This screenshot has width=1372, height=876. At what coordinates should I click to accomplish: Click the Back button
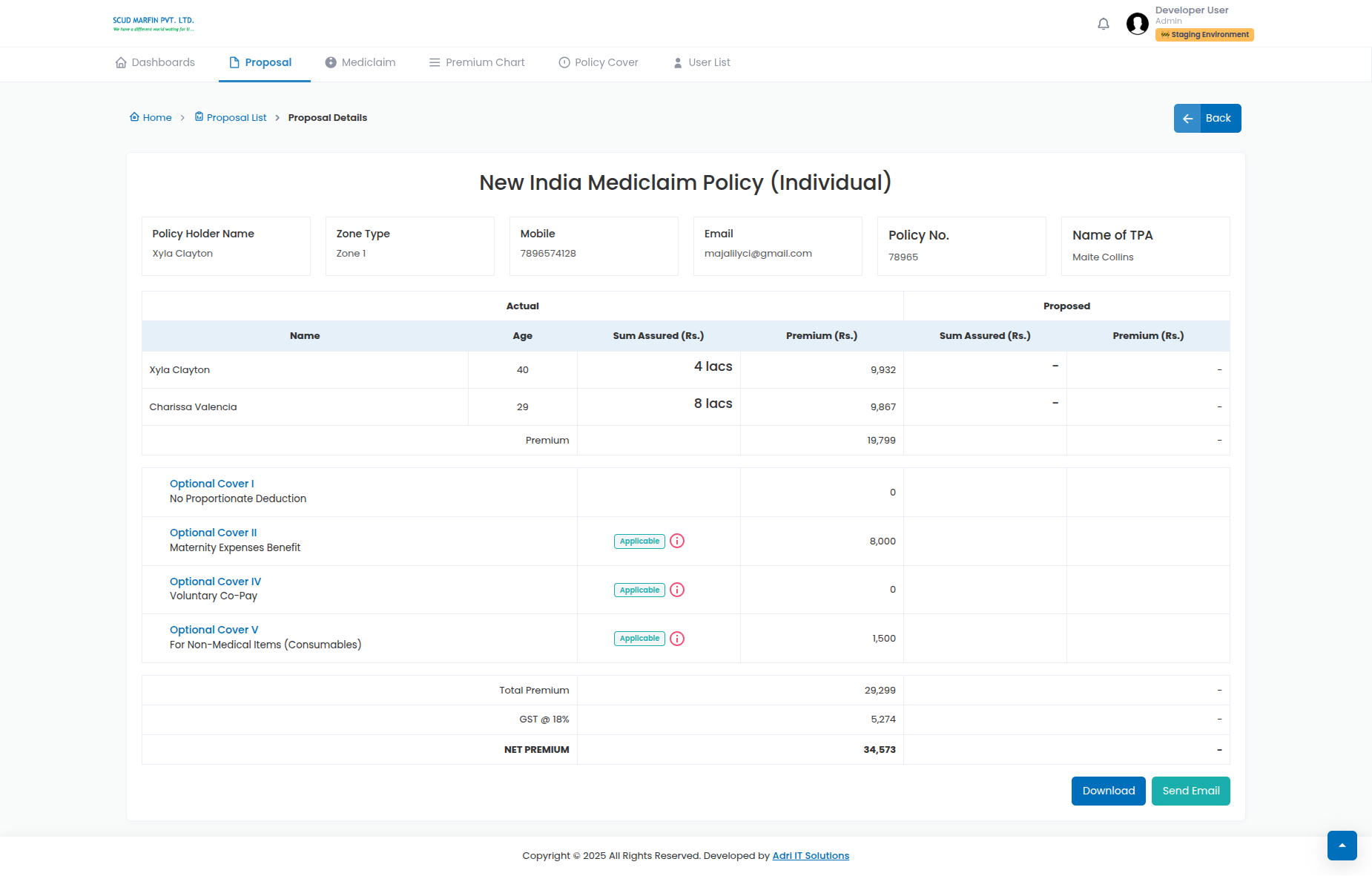pos(1207,118)
